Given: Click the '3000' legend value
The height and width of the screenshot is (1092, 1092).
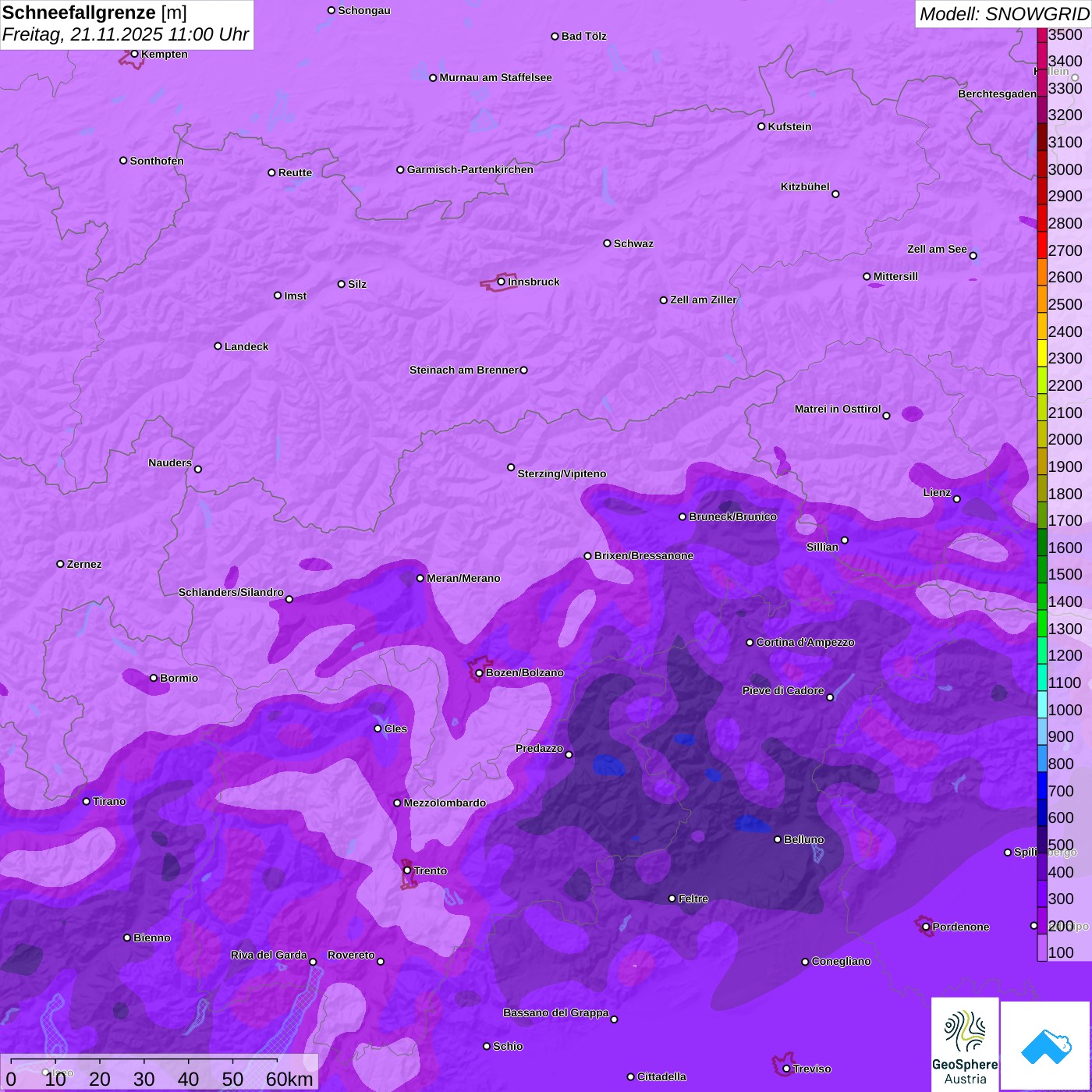Looking at the screenshot, I should tap(1065, 169).
